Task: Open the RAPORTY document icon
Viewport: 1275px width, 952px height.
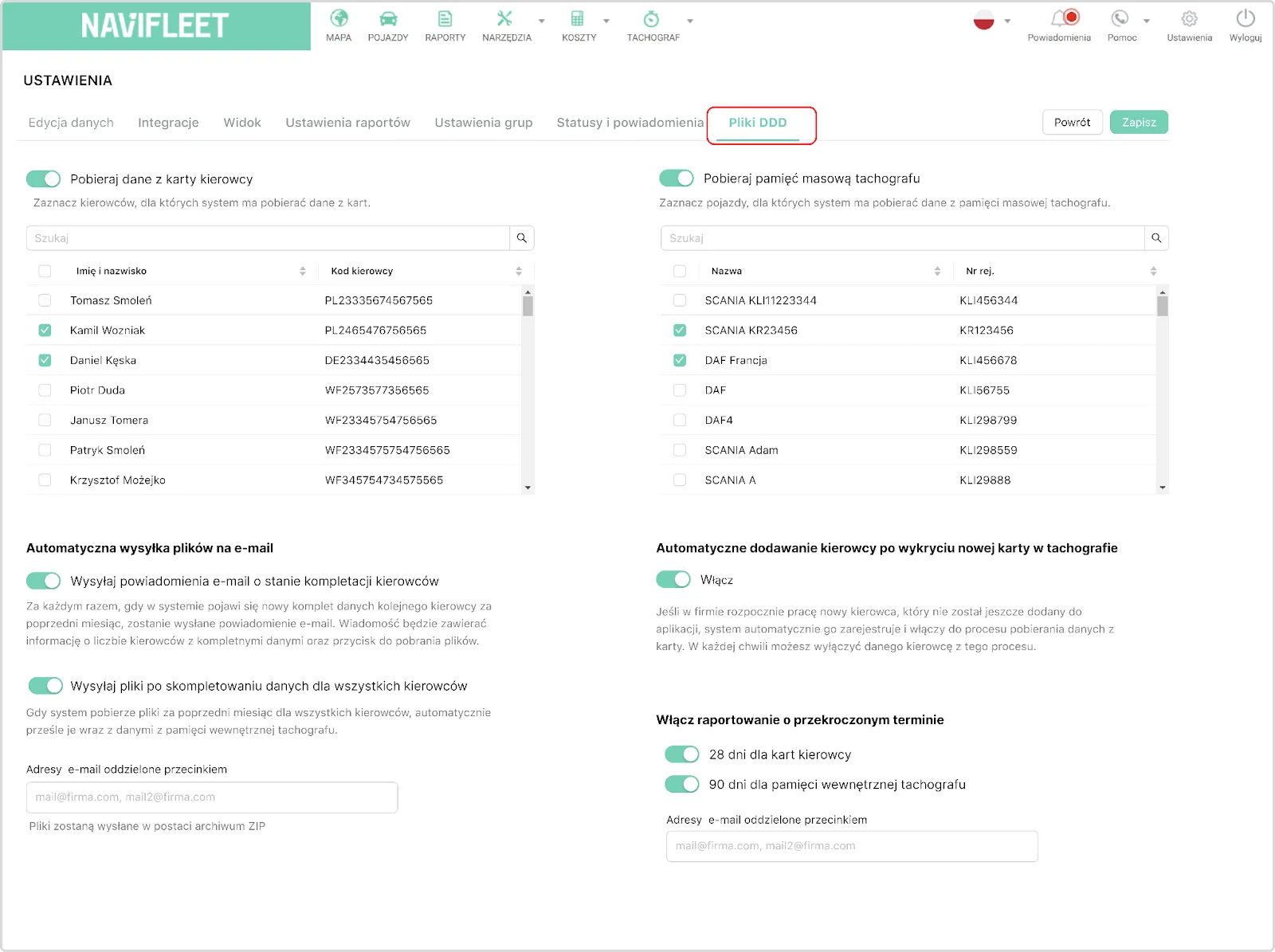Action: (445, 18)
